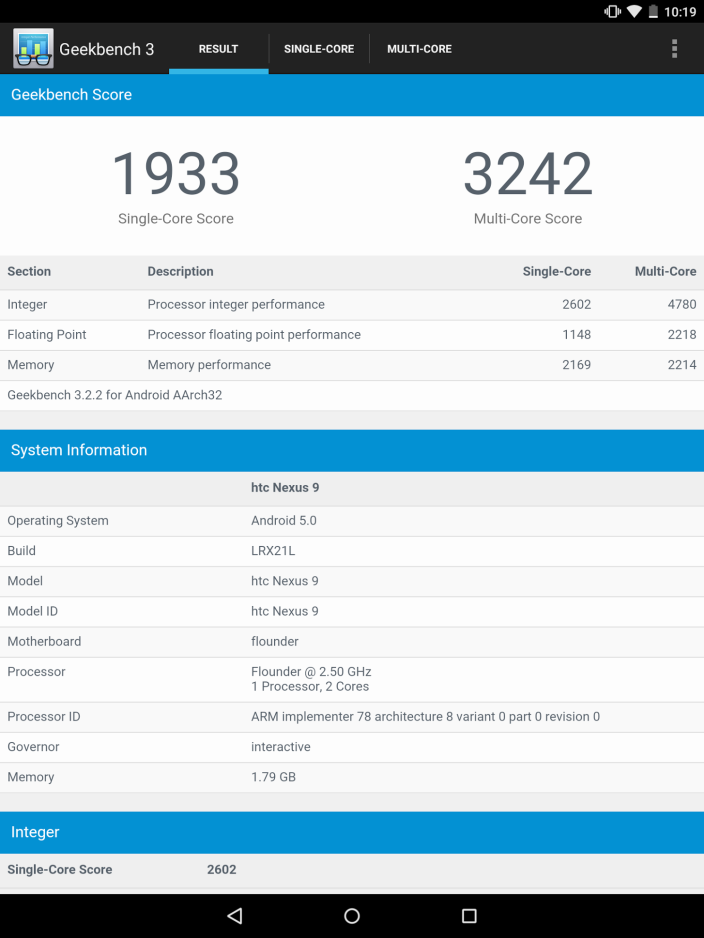Select the RESULT tab
The width and height of the screenshot is (704, 938).
pyautogui.click(x=218, y=49)
